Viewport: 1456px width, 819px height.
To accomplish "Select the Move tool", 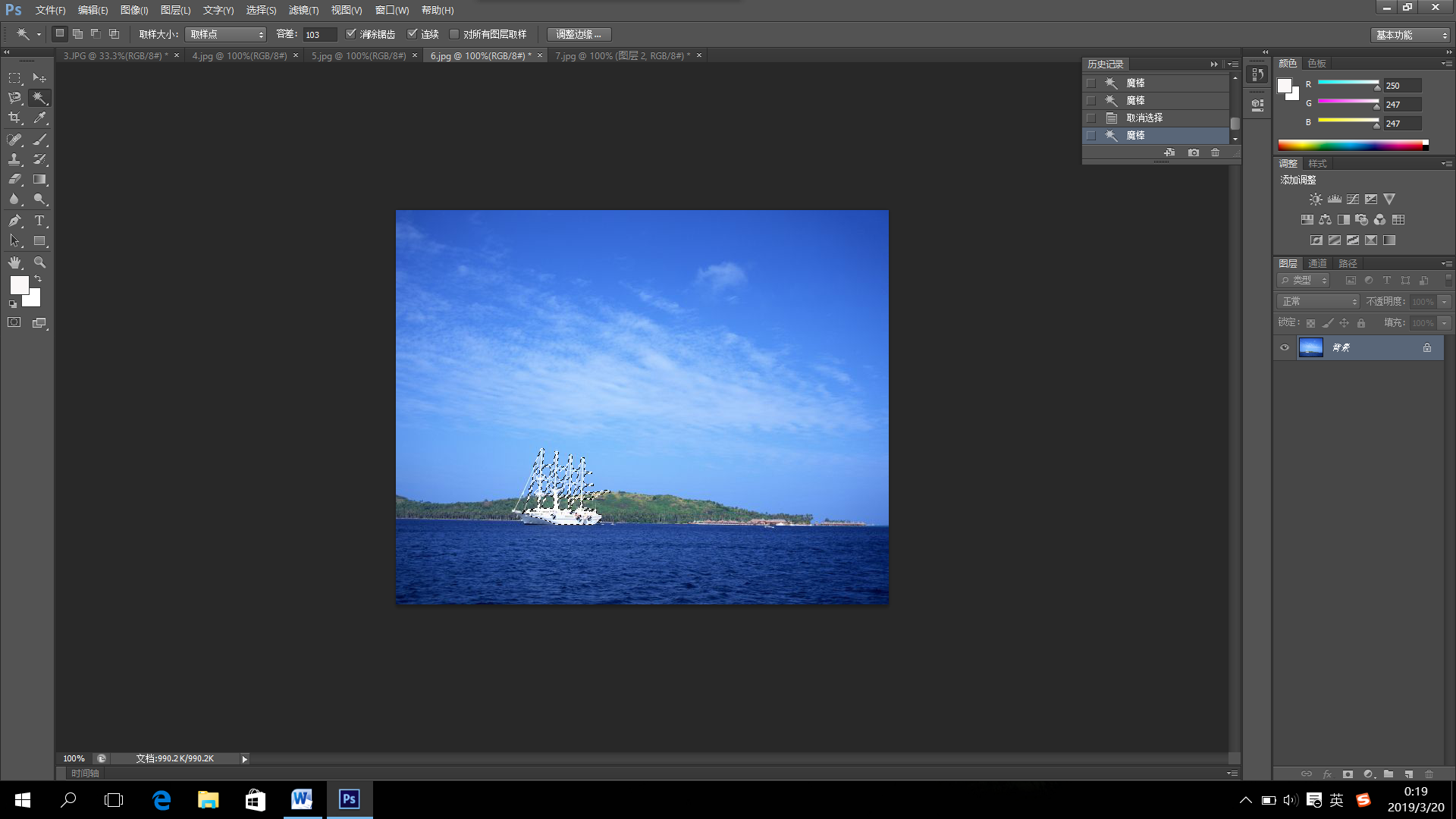I will (39, 78).
